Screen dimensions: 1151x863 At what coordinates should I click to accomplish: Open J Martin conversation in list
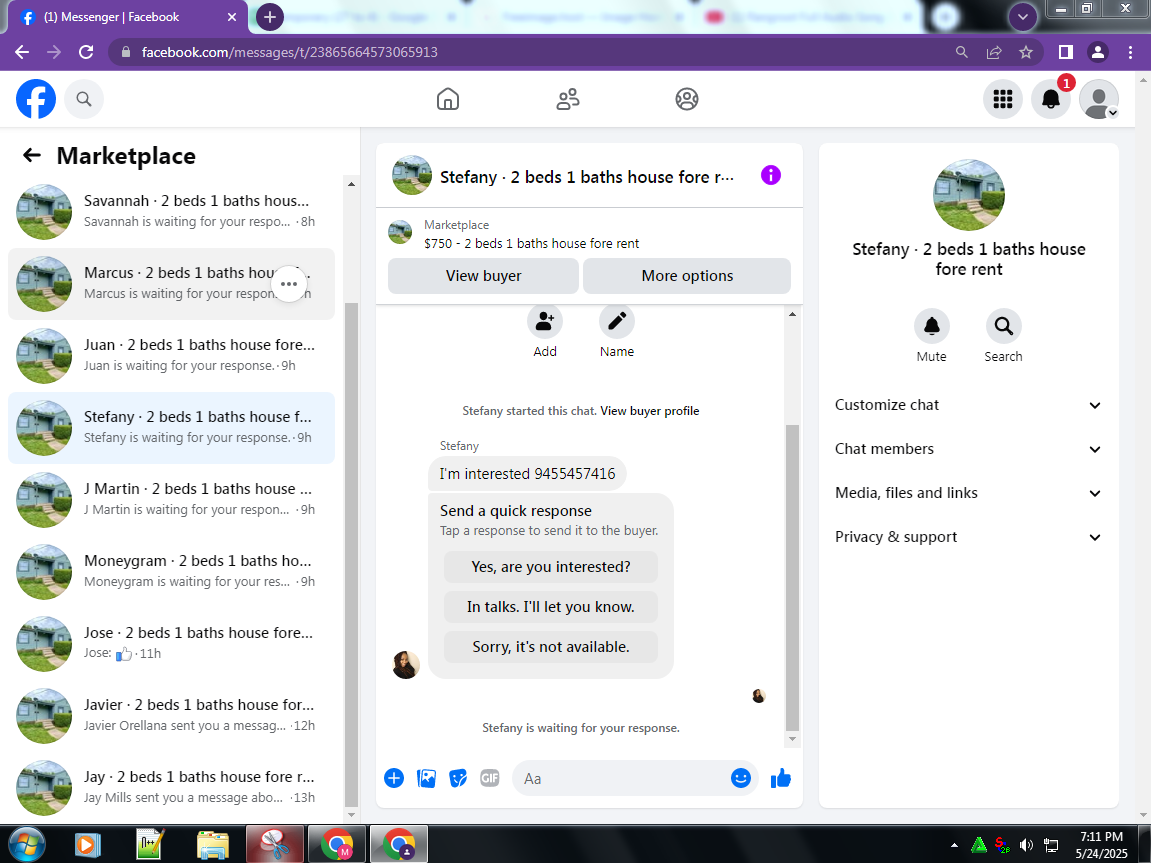171,500
